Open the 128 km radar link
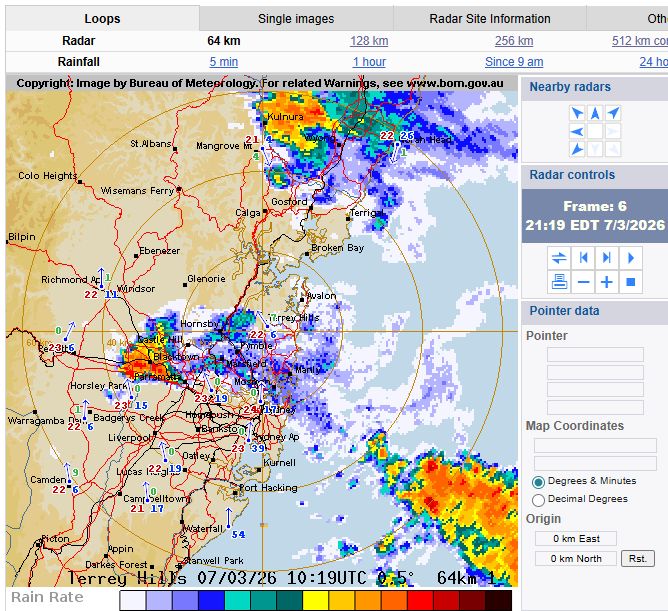This screenshot has width=668, height=611. (x=368, y=41)
